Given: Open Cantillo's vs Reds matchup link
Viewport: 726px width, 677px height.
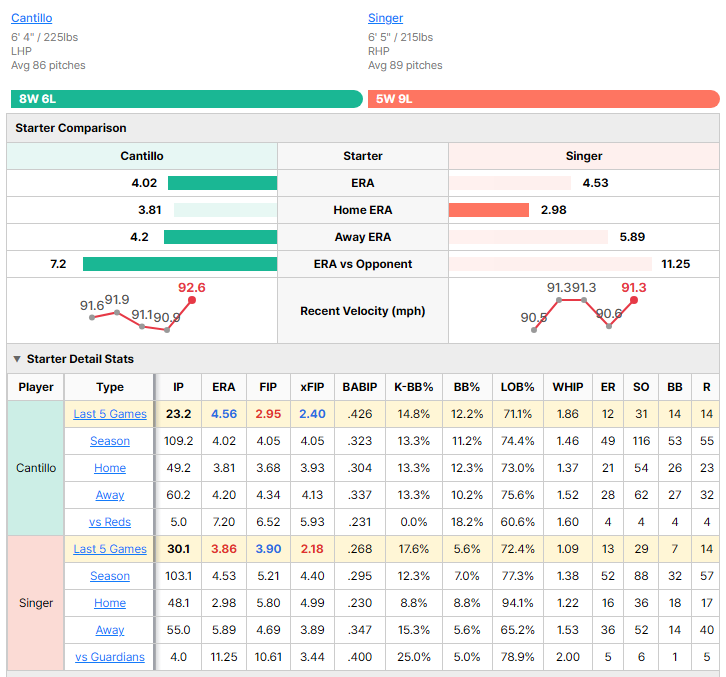Looking at the screenshot, I should tap(110, 522).
